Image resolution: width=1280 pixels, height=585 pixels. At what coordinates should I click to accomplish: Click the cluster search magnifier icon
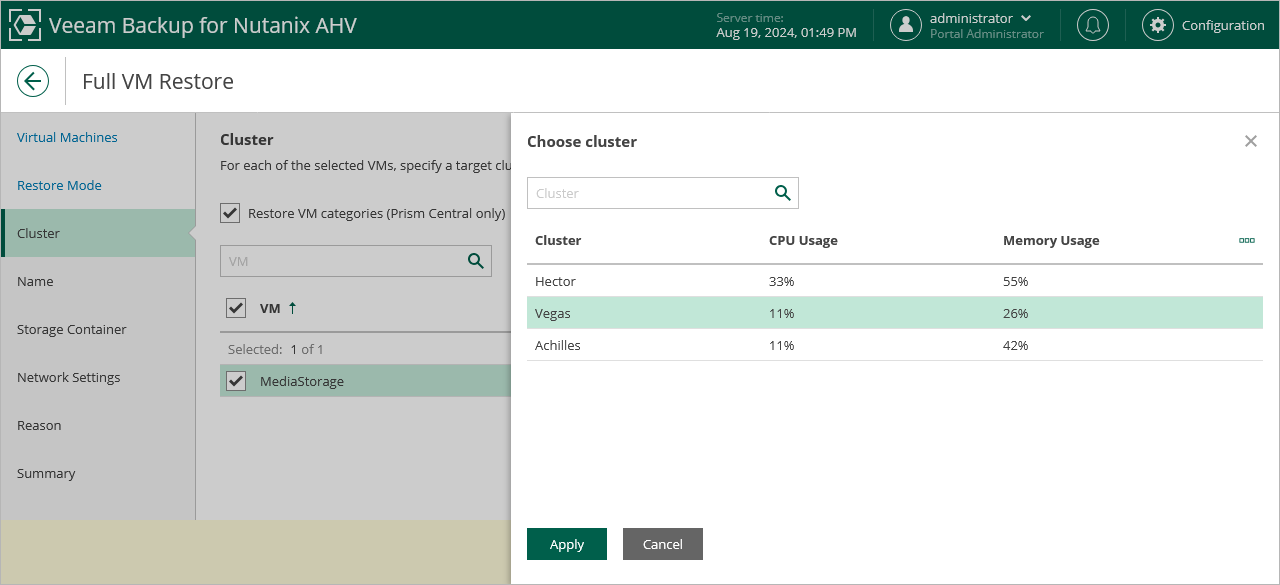(783, 193)
